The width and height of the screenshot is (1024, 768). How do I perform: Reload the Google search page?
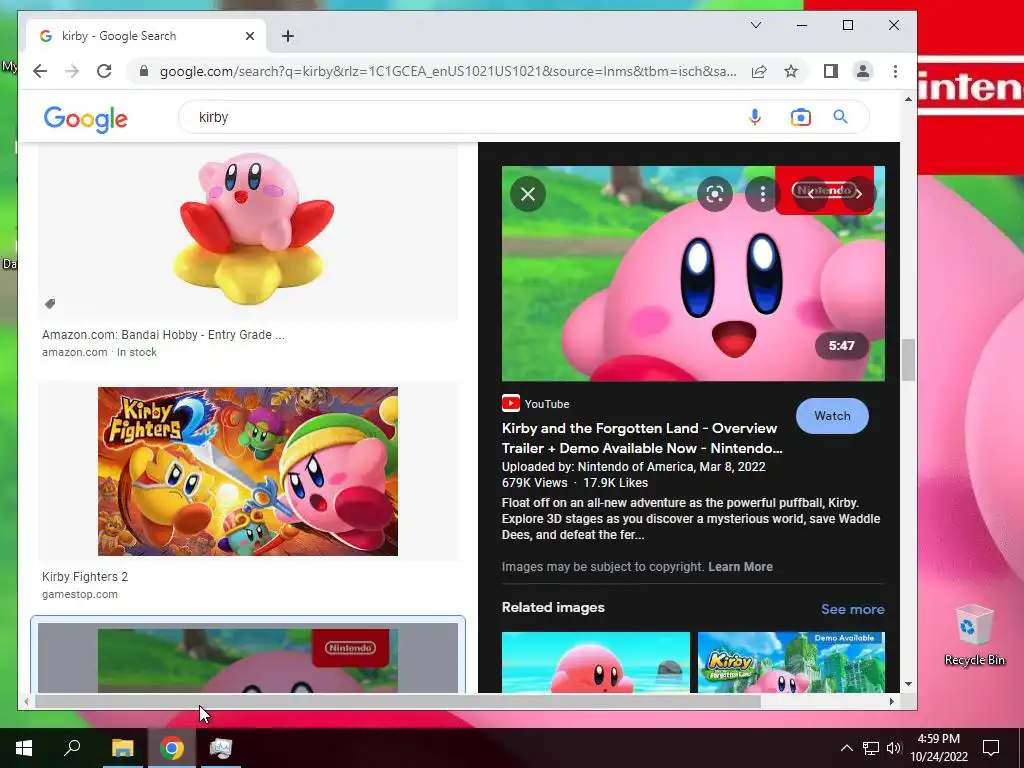(104, 71)
